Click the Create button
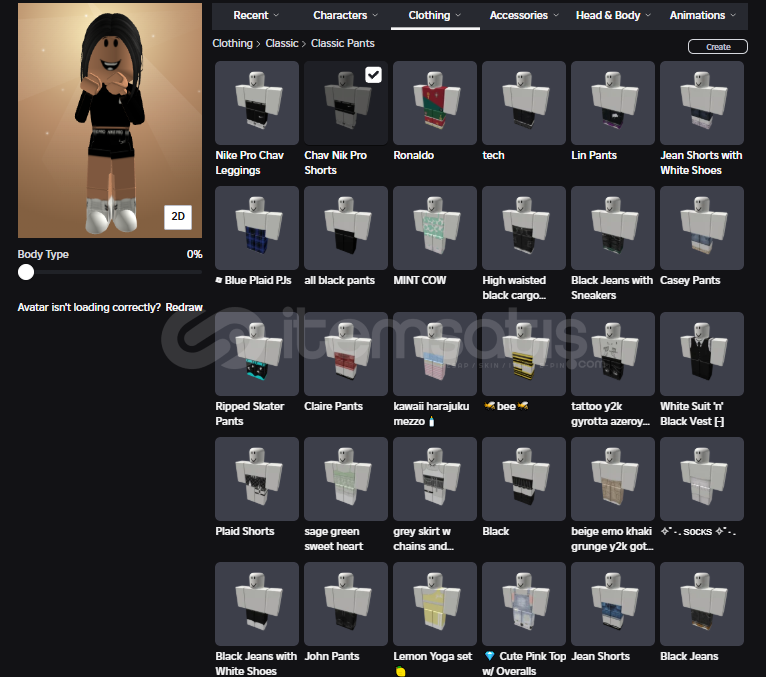 [x=717, y=47]
